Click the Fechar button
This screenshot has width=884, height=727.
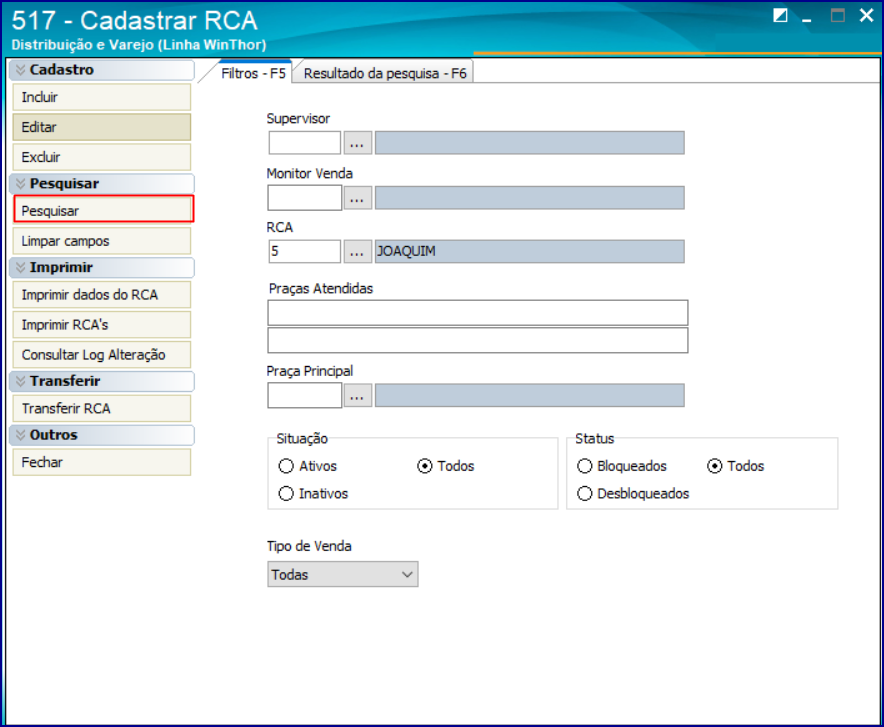click(x=102, y=463)
